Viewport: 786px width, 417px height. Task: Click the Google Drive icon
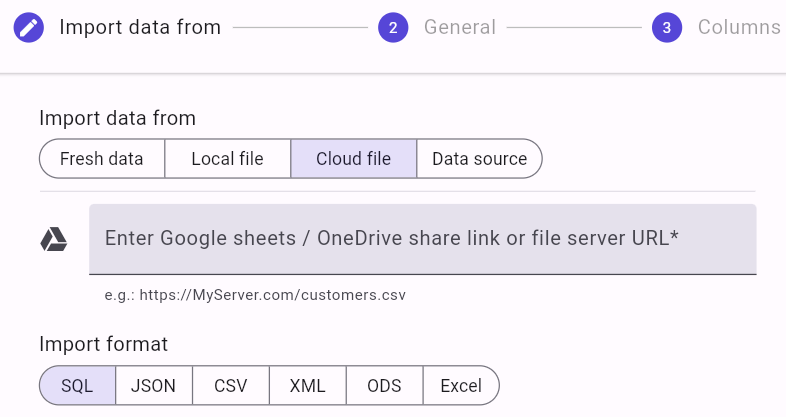(x=54, y=239)
